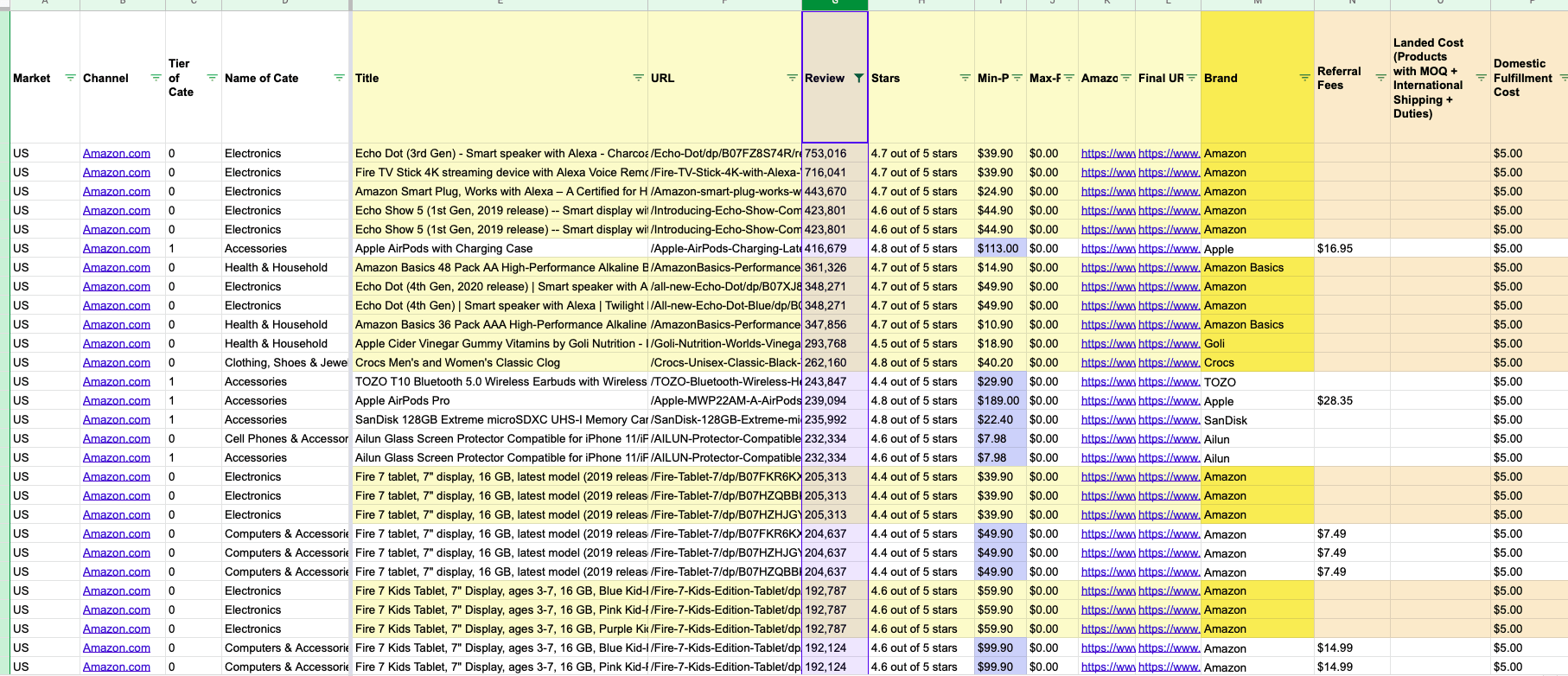The height and width of the screenshot is (676, 1568).
Task: Open Amazon.com link in the Crocs row
Action: pyautogui.click(x=117, y=363)
